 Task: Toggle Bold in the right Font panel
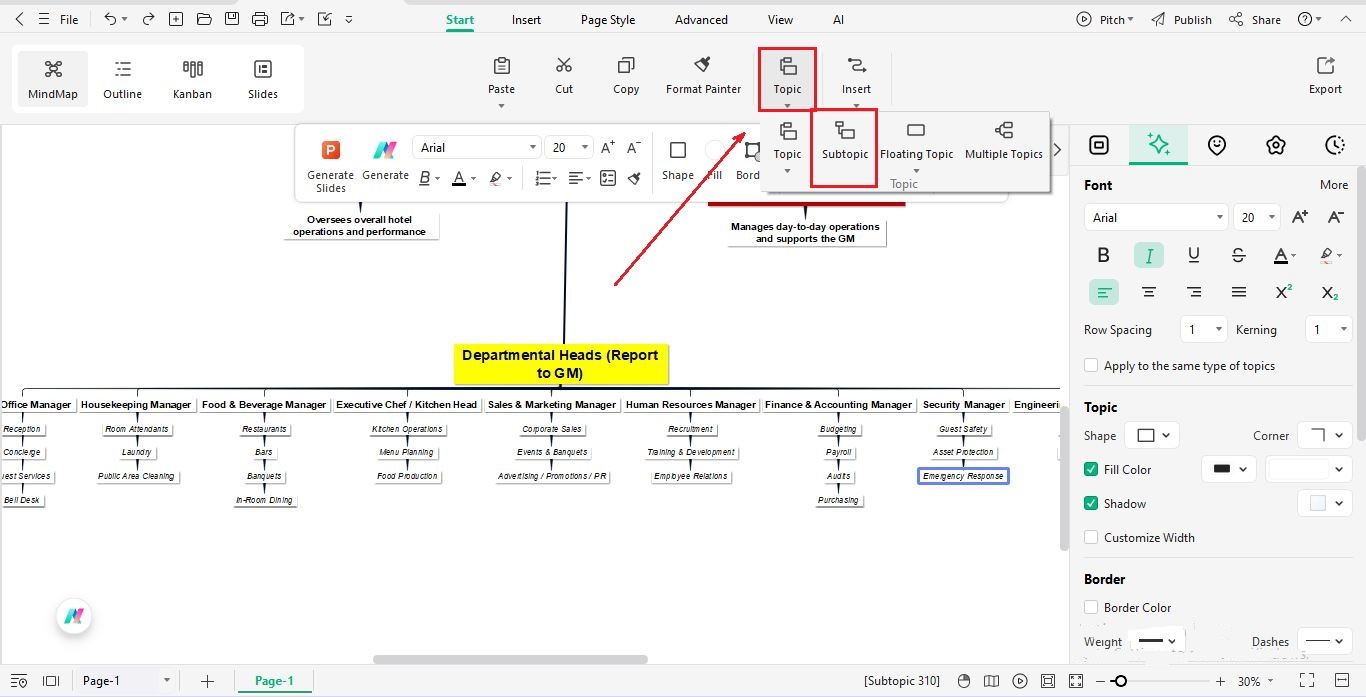[1103, 255]
